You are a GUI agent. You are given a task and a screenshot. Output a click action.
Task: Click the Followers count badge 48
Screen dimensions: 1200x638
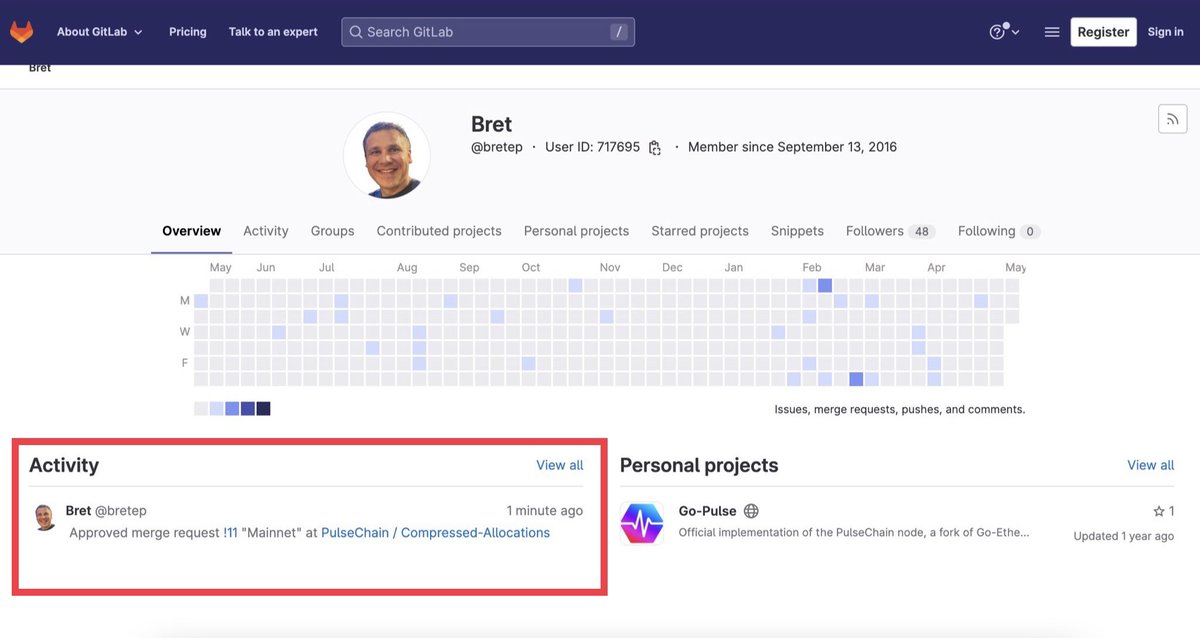pyautogui.click(x=921, y=232)
